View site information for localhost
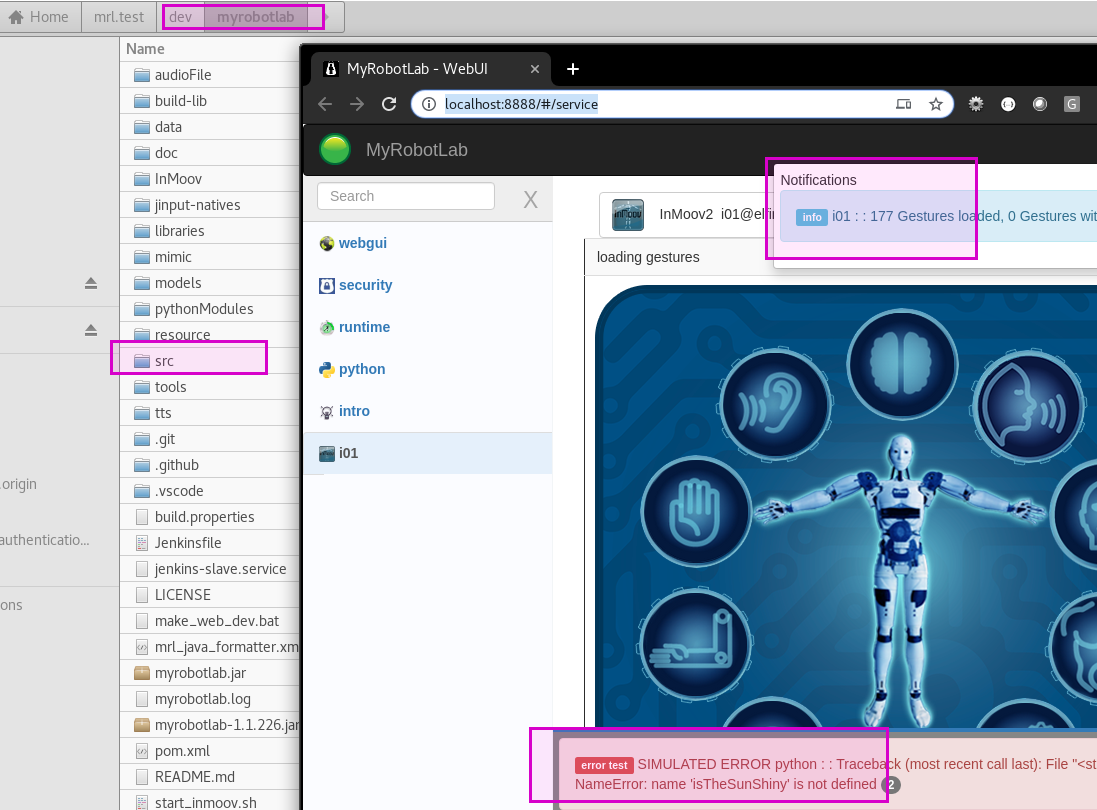Screen dimensions: 1097x810 click(429, 104)
